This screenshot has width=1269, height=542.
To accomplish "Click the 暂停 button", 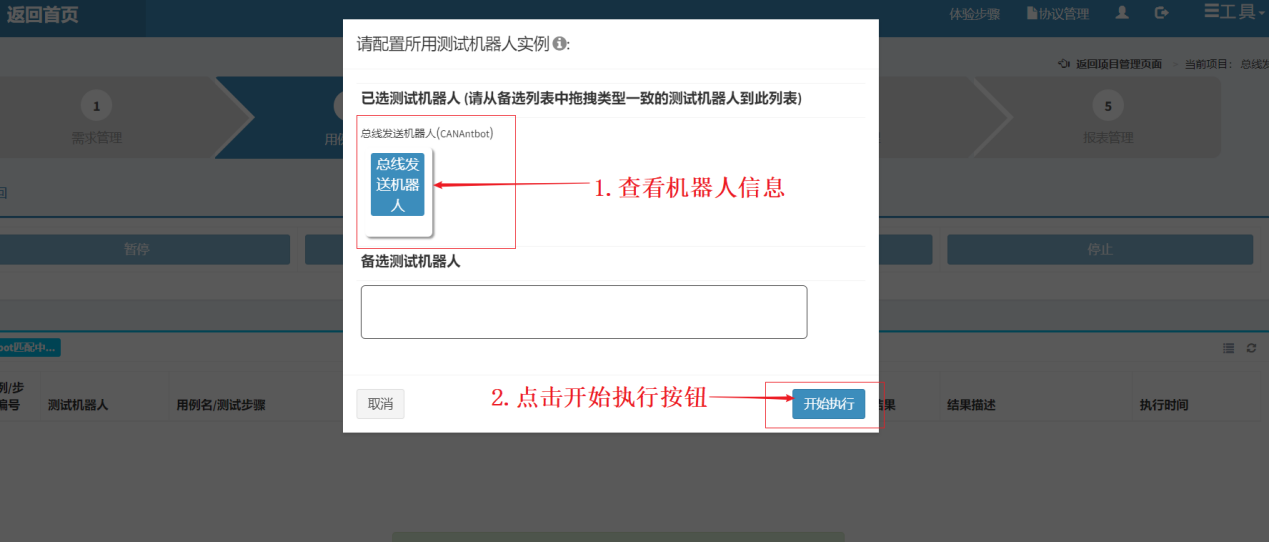I will (137, 249).
